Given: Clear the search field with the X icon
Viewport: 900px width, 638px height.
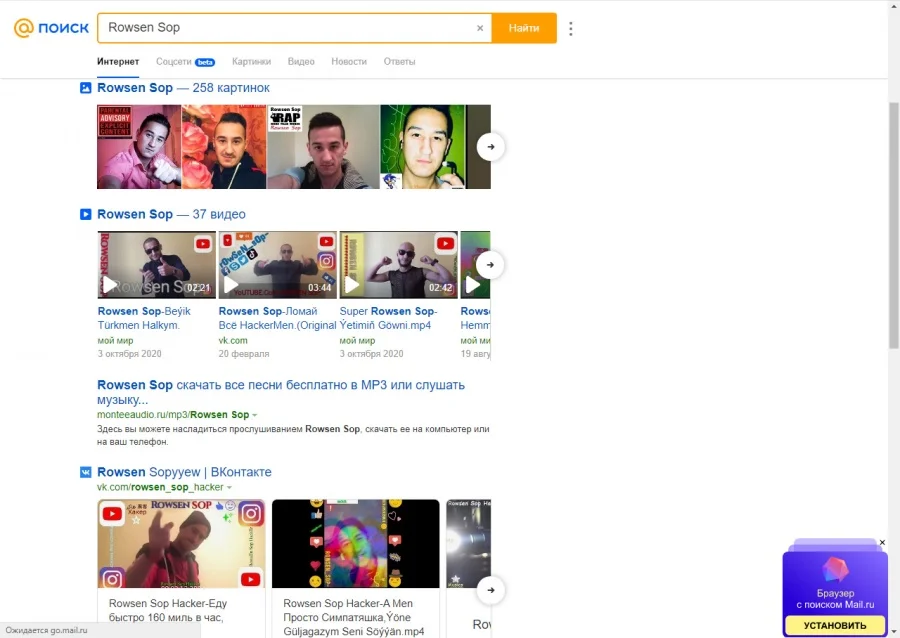Looking at the screenshot, I should click(480, 28).
